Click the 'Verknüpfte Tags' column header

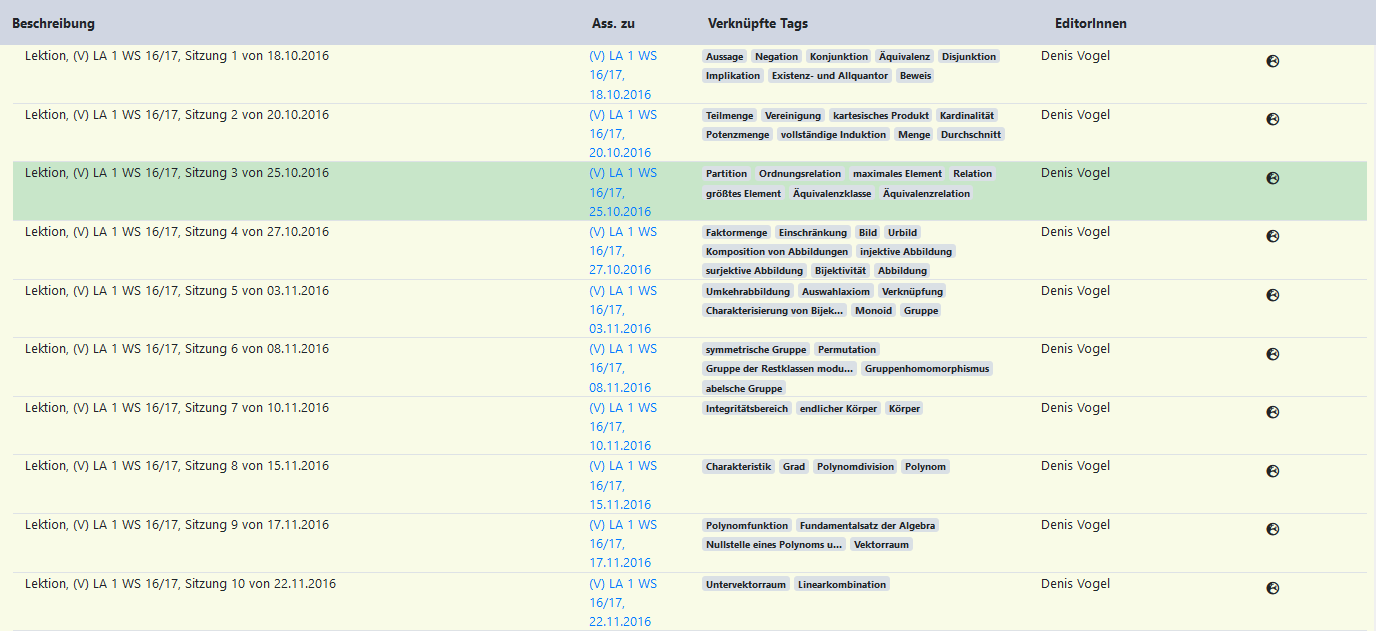757,23
